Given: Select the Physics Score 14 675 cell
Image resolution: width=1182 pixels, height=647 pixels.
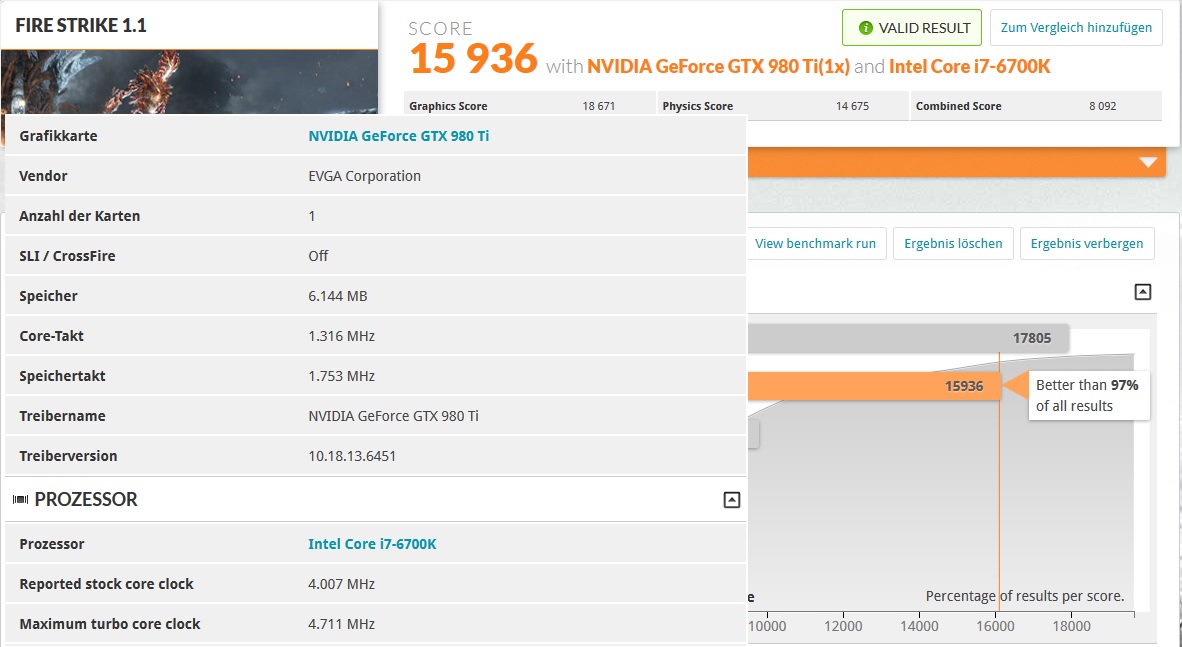Looking at the screenshot, I should point(783,106).
